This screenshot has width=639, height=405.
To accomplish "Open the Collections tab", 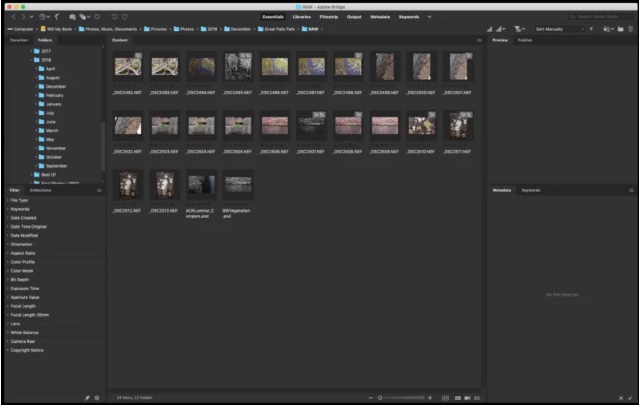I will (x=40, y=189).
